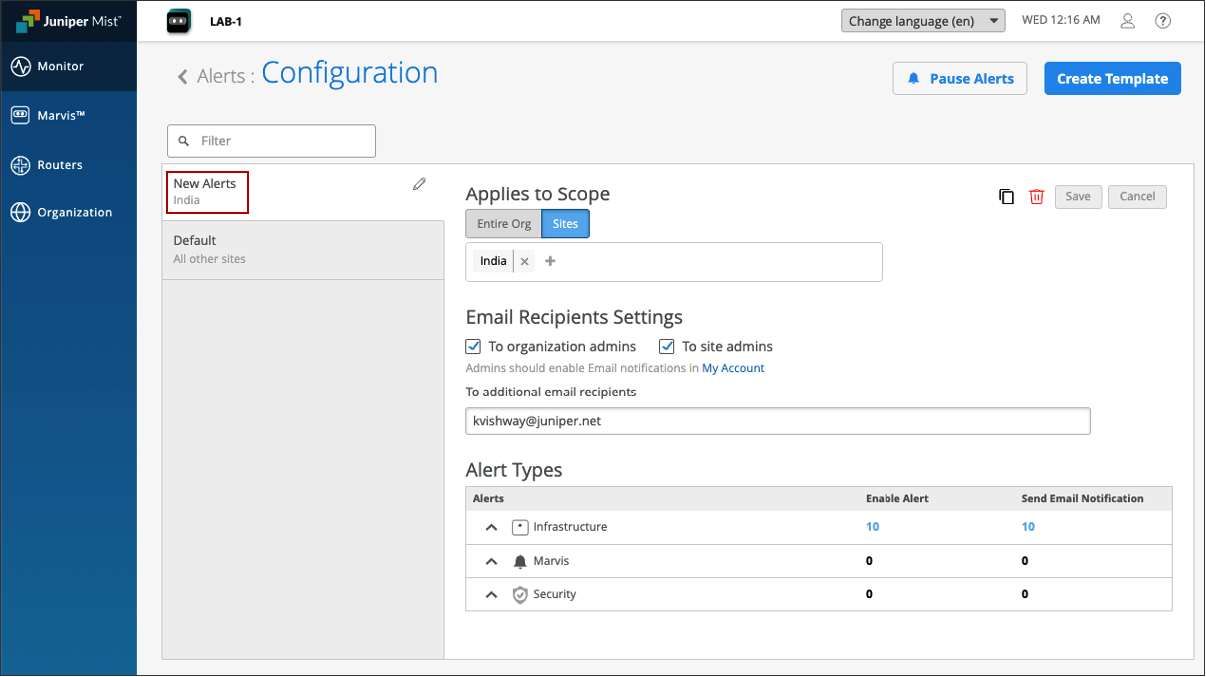Follow the My Account link
Viewport: 1206px width, 677px height.
(x=733, y=369)
